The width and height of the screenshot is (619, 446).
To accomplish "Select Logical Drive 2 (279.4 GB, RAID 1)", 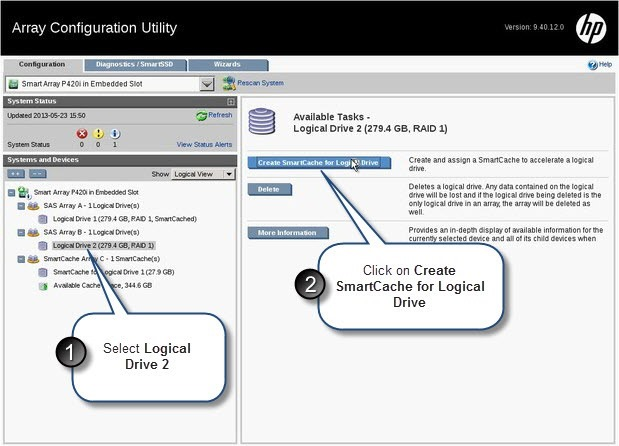I will pos(103,245).
